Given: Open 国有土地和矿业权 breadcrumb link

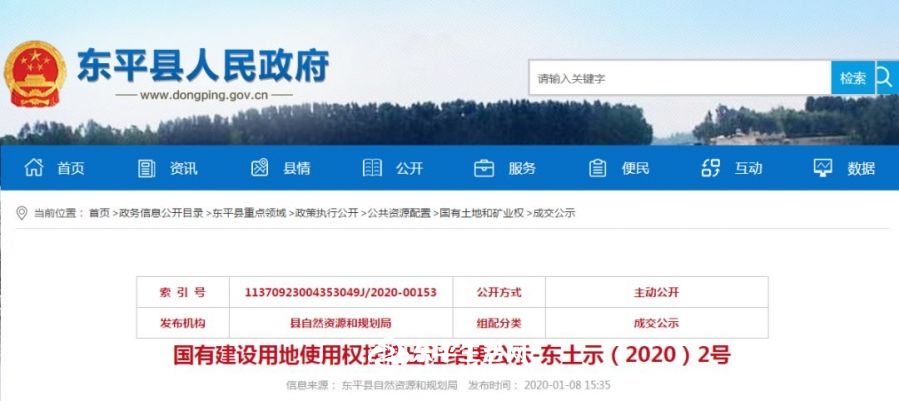Looking at the screenshot, I should [482, 213].
